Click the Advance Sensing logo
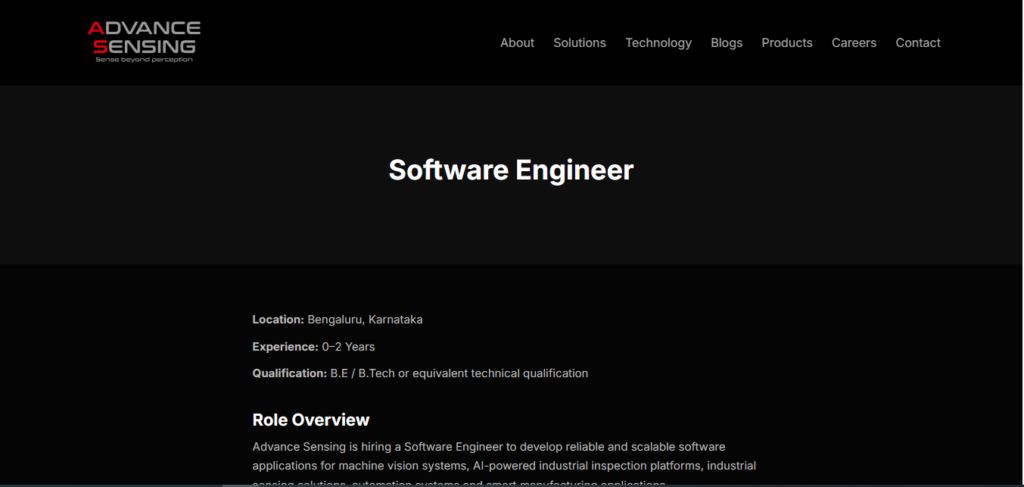This screenshot has width=1024, height=487. click(x=144, y=42)
